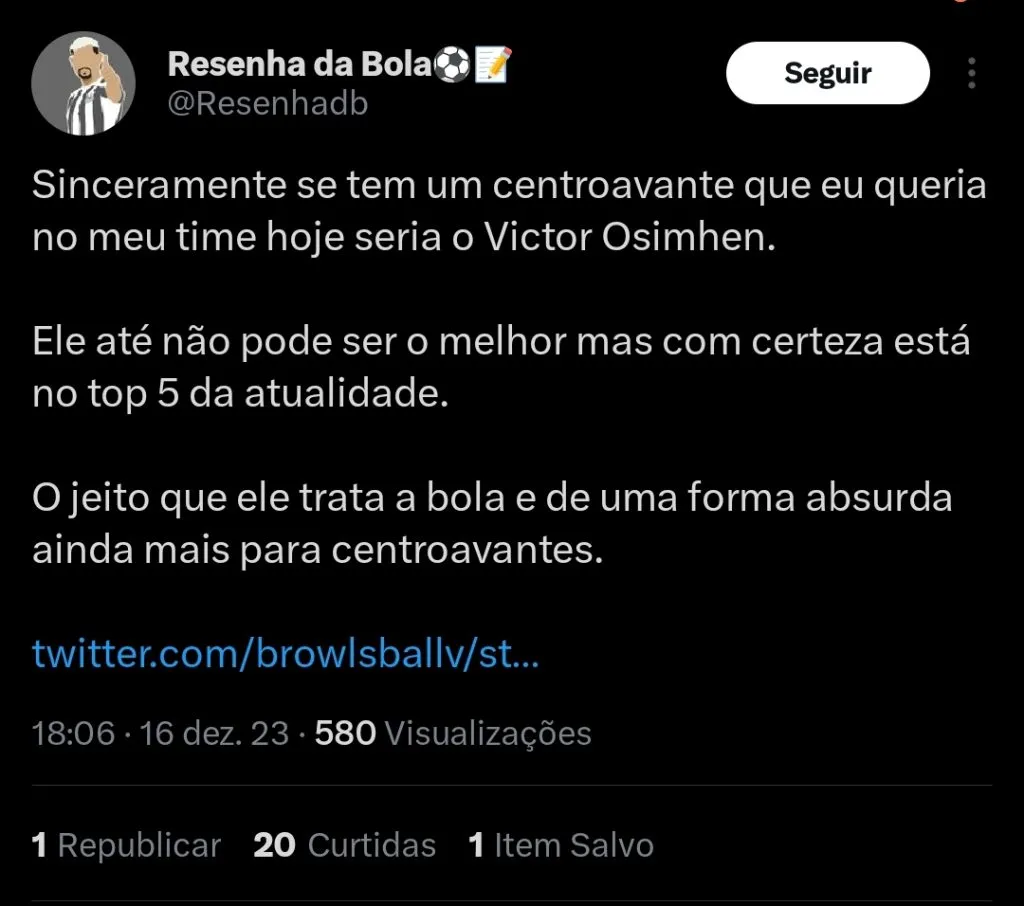Open the twitter.com/browlsballv quoted link

(286, 655)
